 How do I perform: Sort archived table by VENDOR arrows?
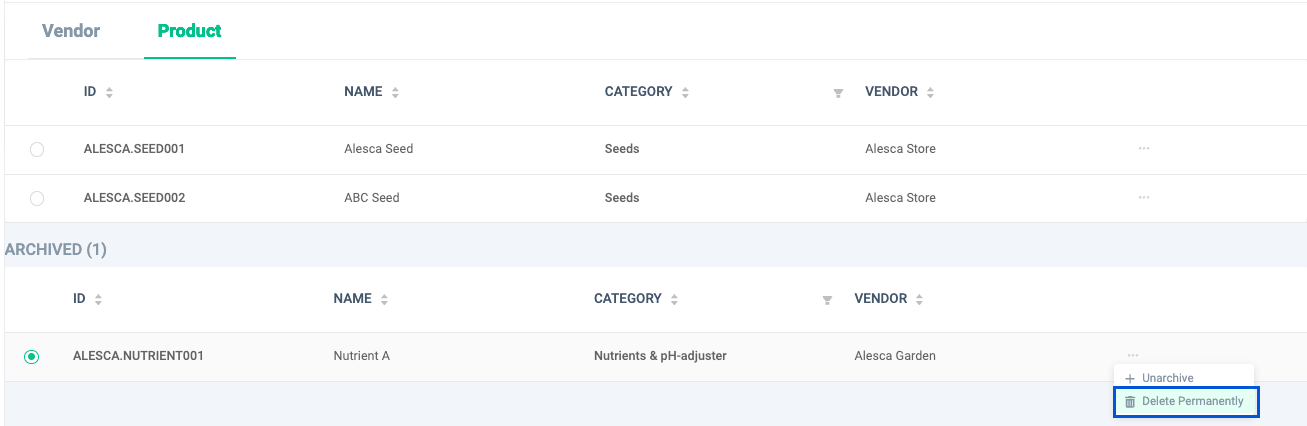coord(919,299)
